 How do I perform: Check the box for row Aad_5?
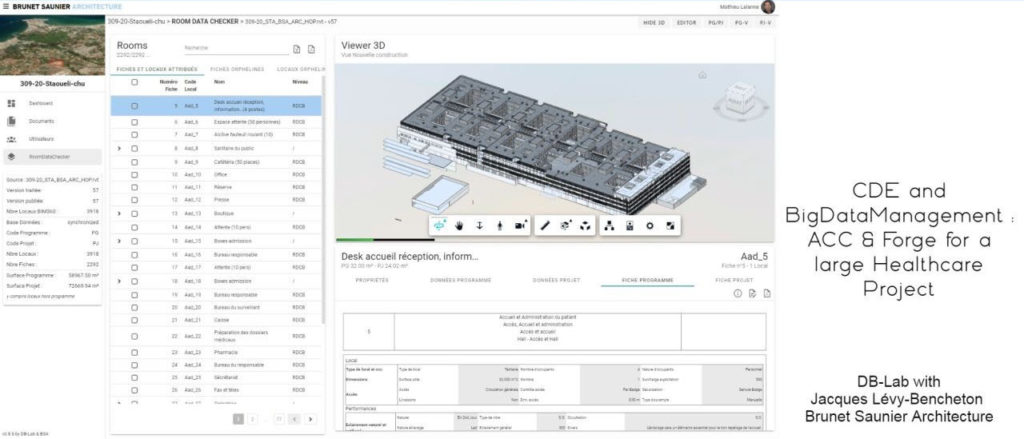pyautogui.click(x=135, y=106)
